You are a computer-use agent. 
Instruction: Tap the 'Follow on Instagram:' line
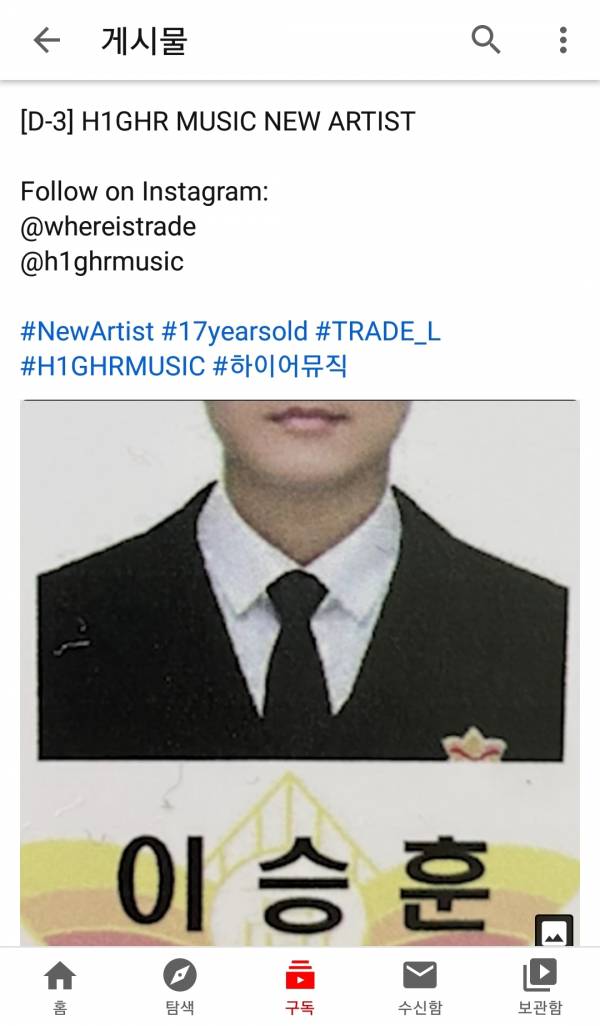tap(145, 192)
